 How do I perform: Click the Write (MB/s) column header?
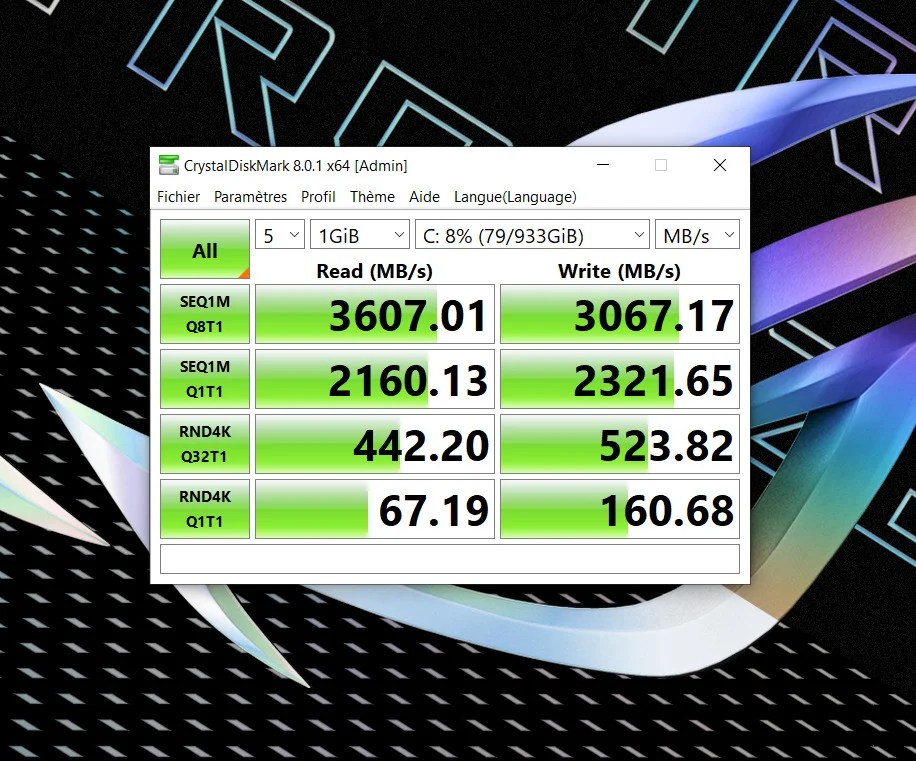coord(619,271)
